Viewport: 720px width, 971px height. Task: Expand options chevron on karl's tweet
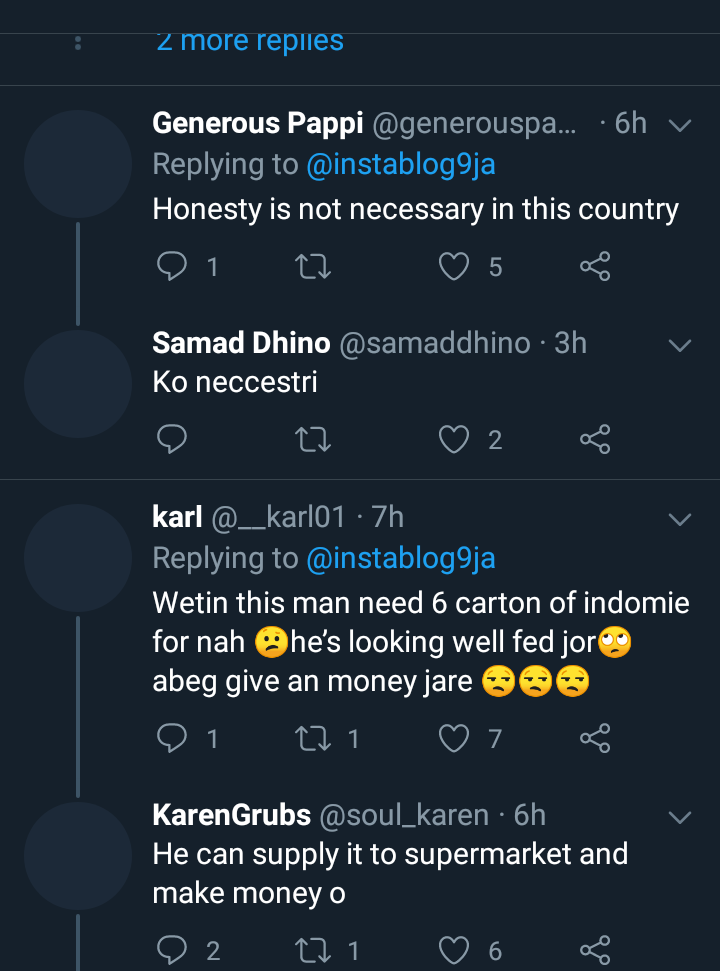680,519
